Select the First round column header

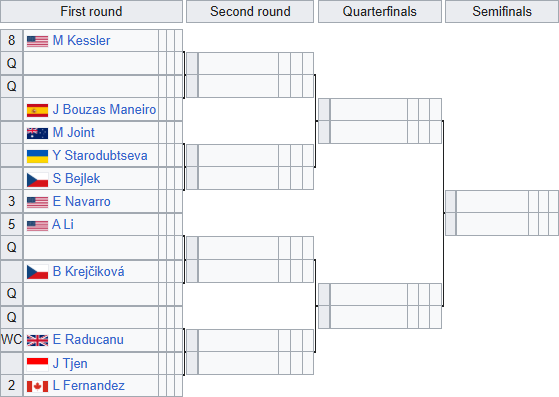tap(91, 11)
